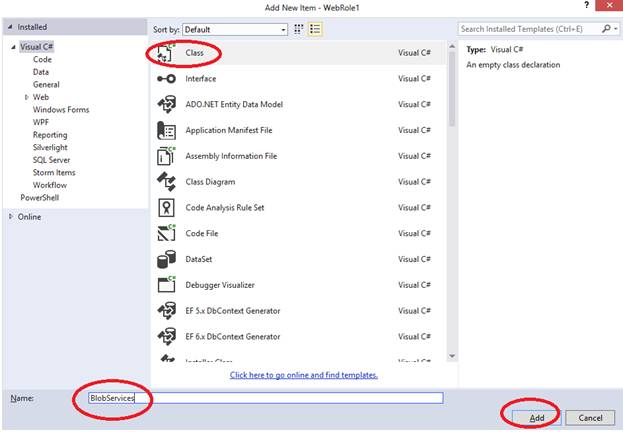This screenshot has width=623, height=432.
Task: Choose the ADO.NET Entity Data Model icon
Action: click(x=166, y=105)
